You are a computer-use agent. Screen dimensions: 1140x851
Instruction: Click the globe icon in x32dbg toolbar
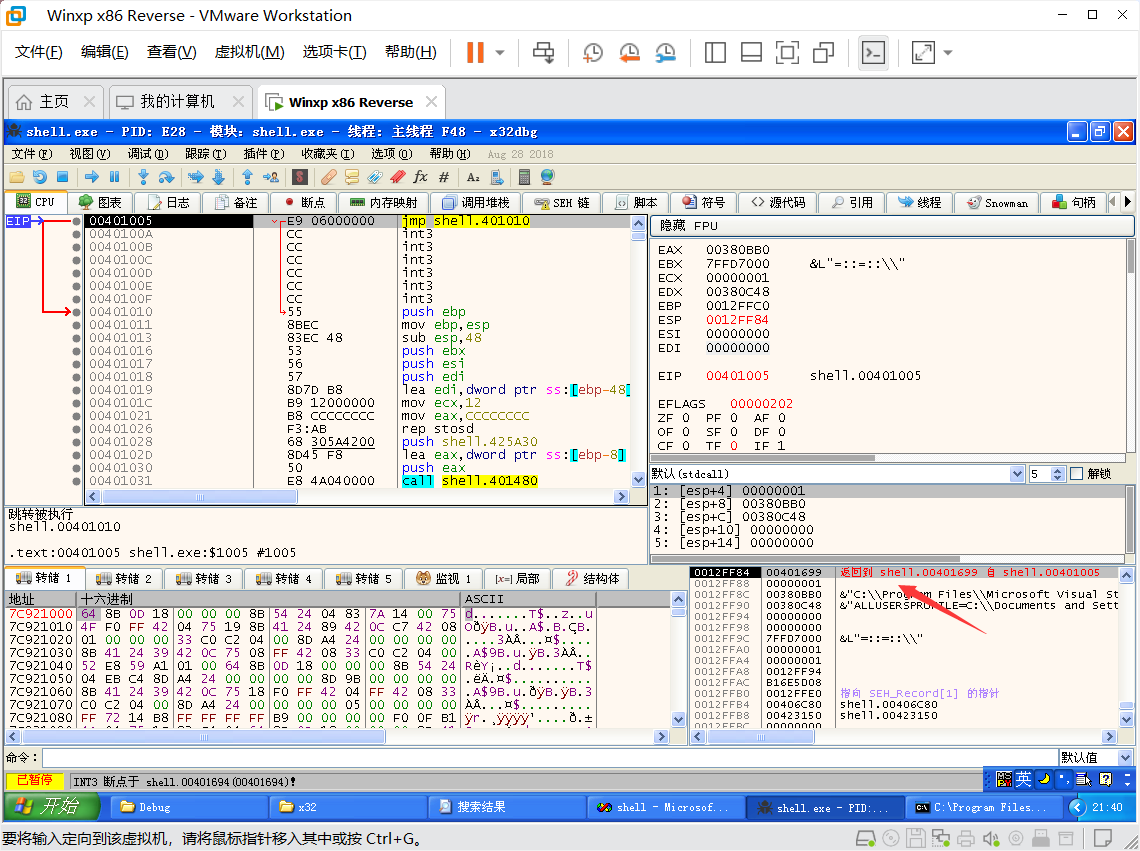tap(547, 177)
